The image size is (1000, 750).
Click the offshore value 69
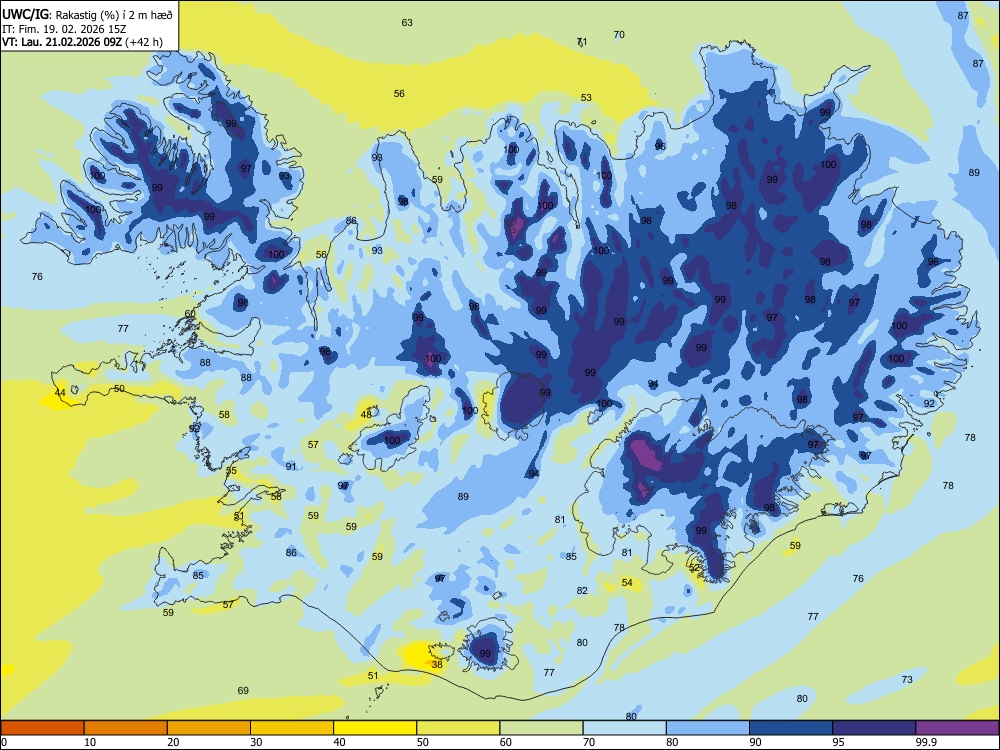point(243,691)
